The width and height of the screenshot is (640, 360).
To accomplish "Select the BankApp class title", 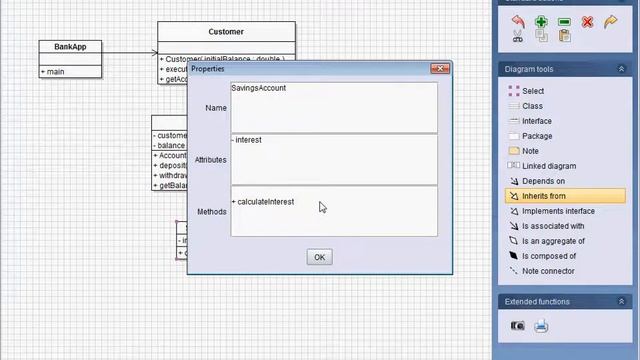I will pos(70,47).
